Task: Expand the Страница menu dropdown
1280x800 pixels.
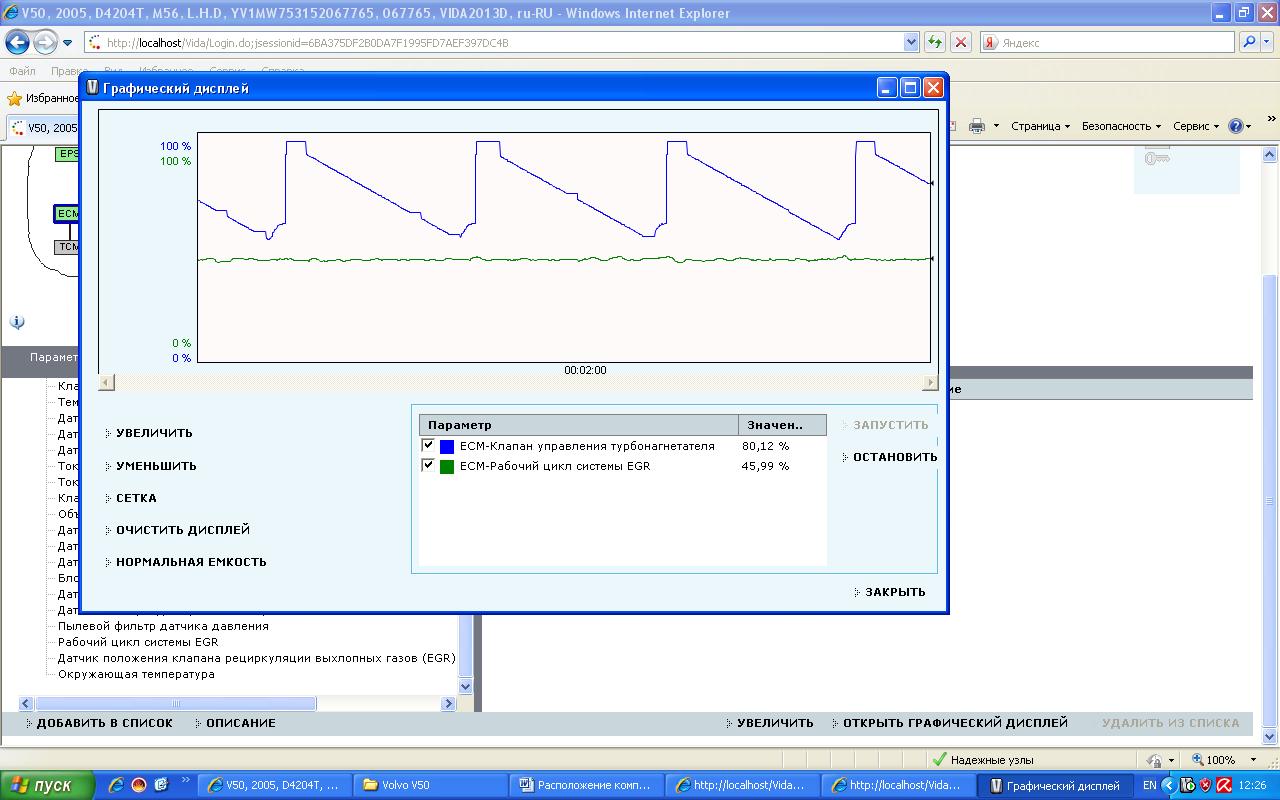Action: pos(1040,126)
